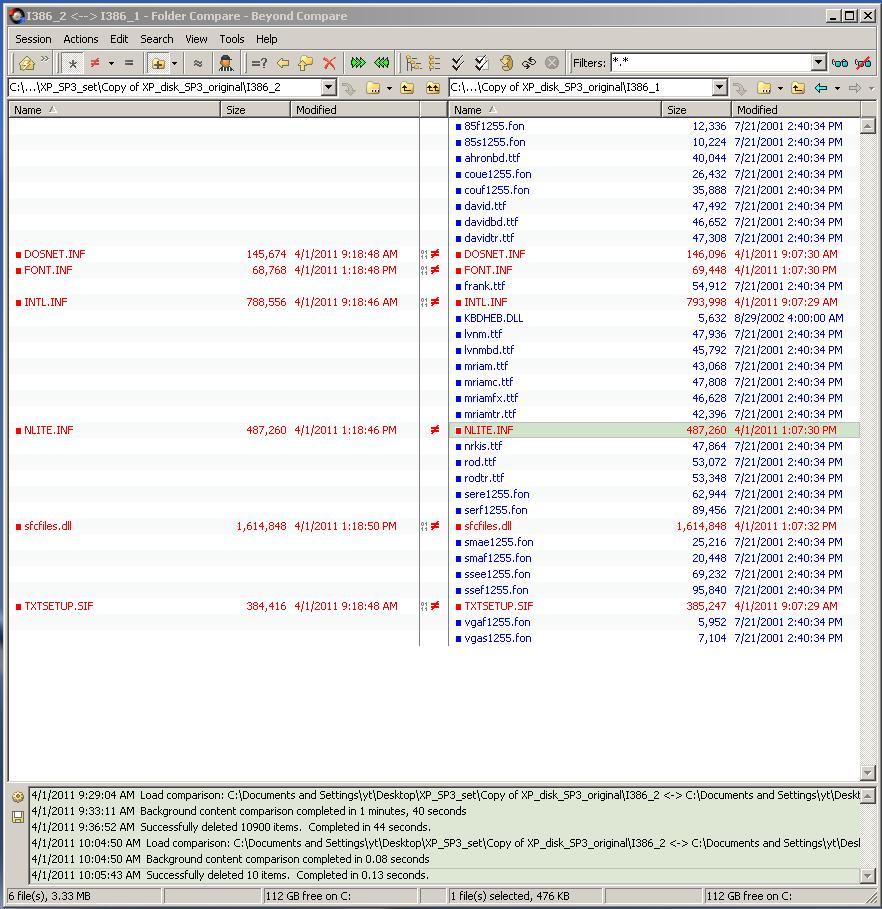Click the Filters text field

pyautogui.click(x=712, y=63)
